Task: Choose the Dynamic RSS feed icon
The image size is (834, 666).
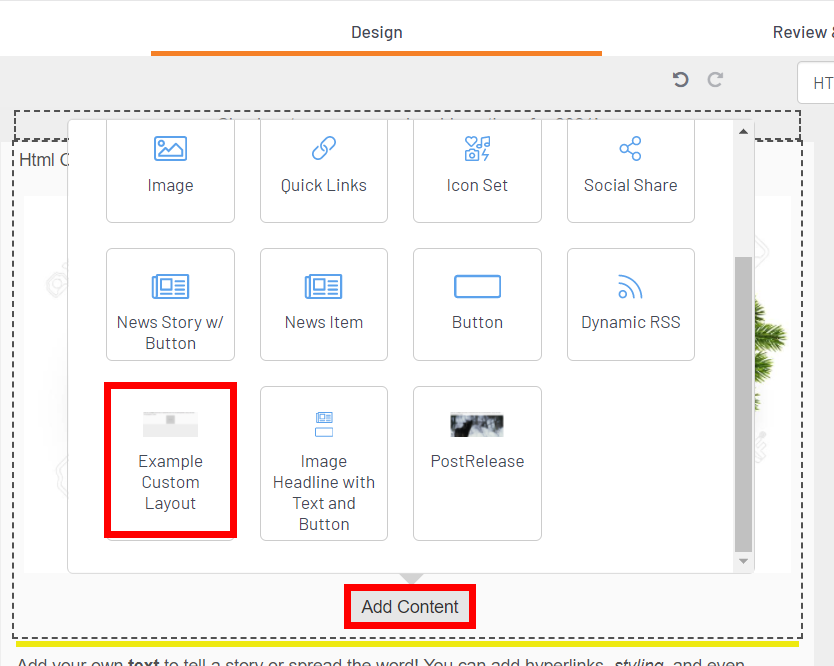Action: pos(630,287)
